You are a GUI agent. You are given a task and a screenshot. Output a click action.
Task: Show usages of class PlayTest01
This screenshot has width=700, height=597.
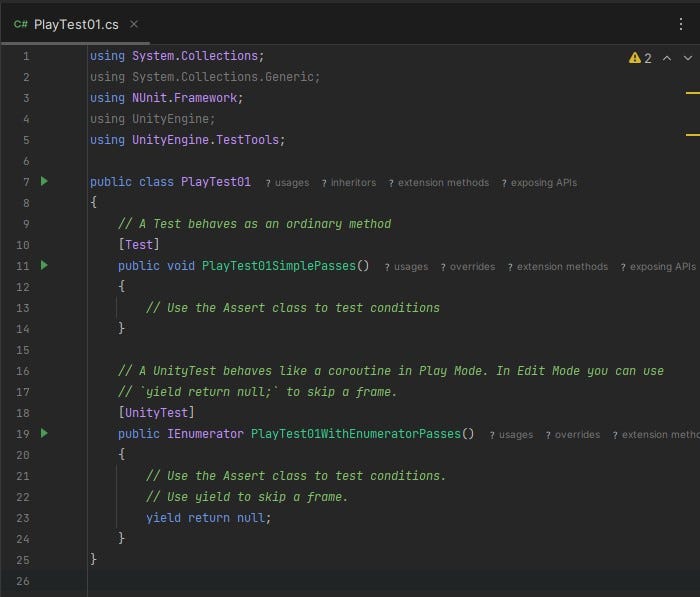[x=287, y=183]
